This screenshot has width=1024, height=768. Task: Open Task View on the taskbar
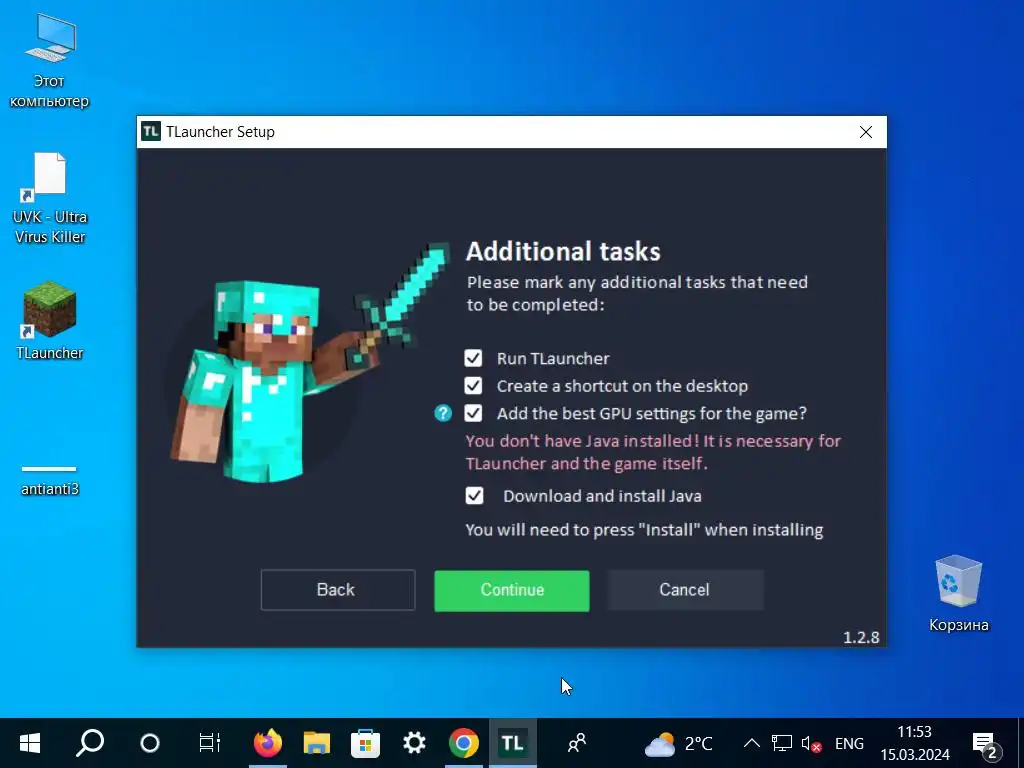[x=210, y=743]
